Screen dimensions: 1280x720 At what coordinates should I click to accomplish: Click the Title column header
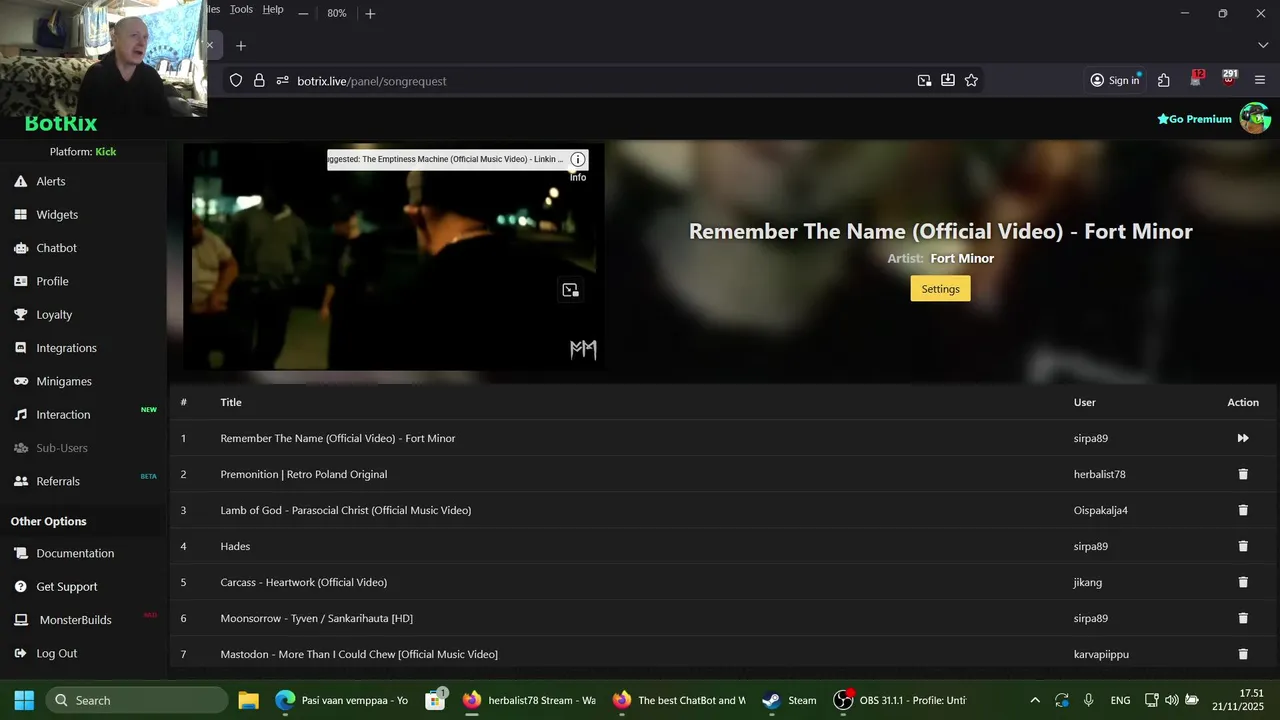231,402
